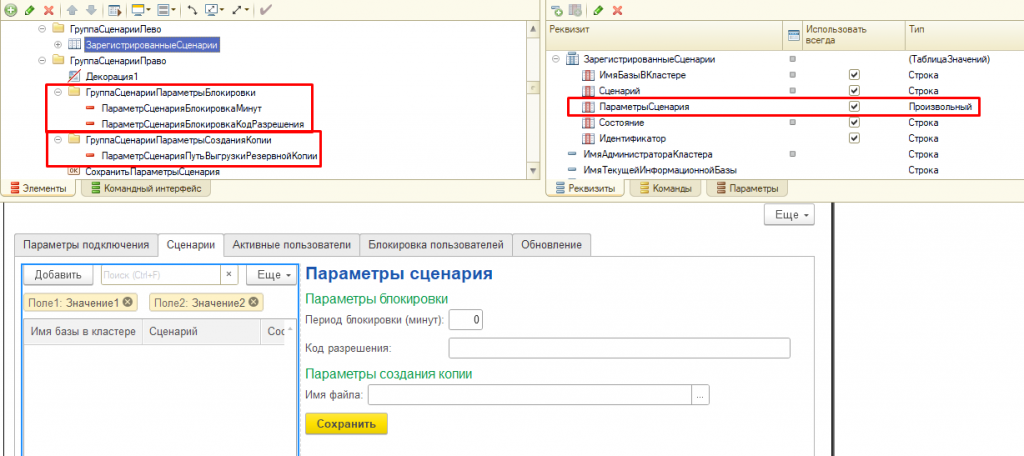Remove the 'Поле1: Значение1' filter tag
The height and width of the screenshot is (456, 1024).
point(127,302)
